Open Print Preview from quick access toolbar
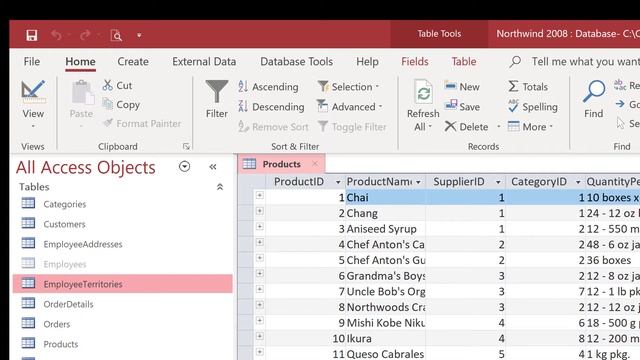The width and height of the screenshot is (640, 360). [116, 36]
